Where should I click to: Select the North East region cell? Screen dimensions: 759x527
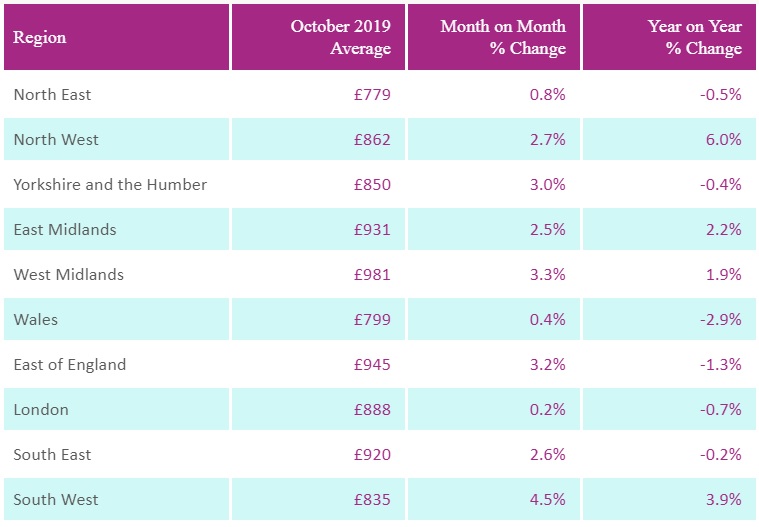coord(52,95)
